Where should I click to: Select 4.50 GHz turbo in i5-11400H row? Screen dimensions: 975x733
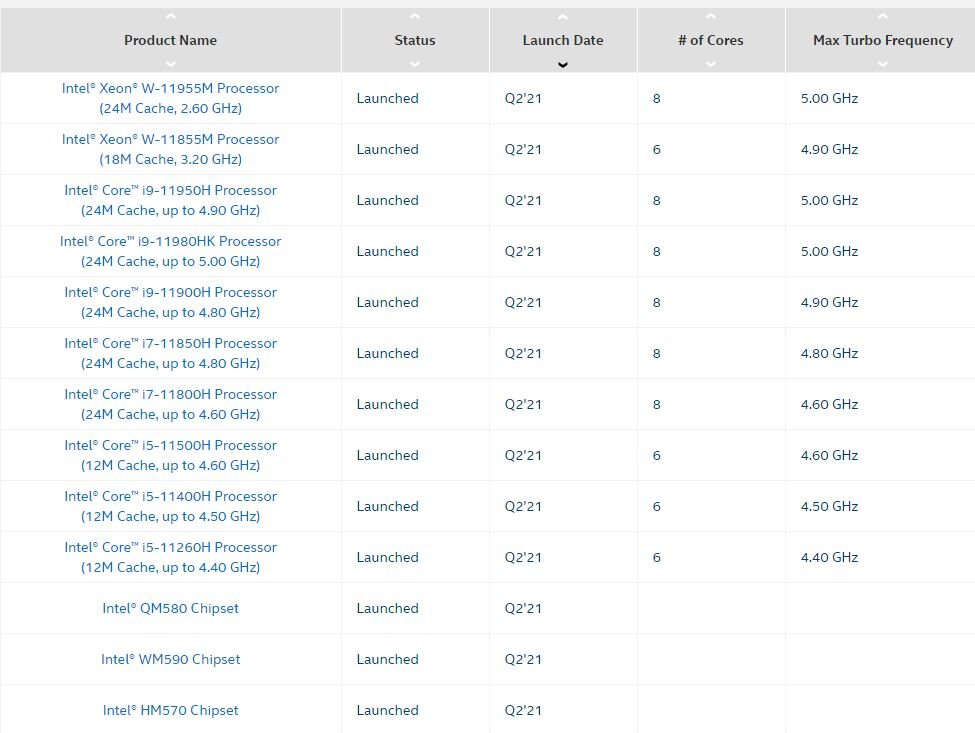(829, 506)
